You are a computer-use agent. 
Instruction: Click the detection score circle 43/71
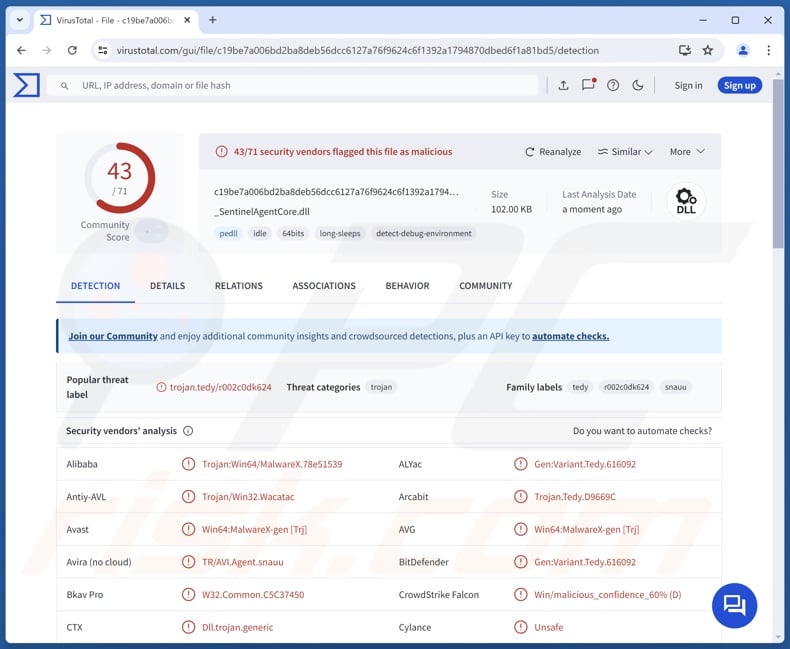(119, 178)
